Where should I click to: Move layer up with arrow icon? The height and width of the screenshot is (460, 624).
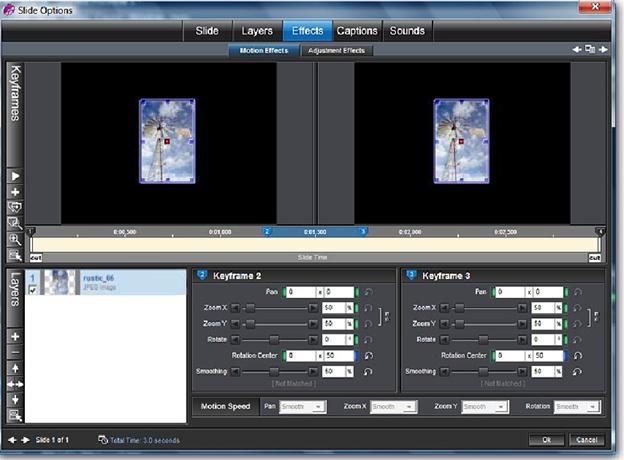click(x=15, y=368)
